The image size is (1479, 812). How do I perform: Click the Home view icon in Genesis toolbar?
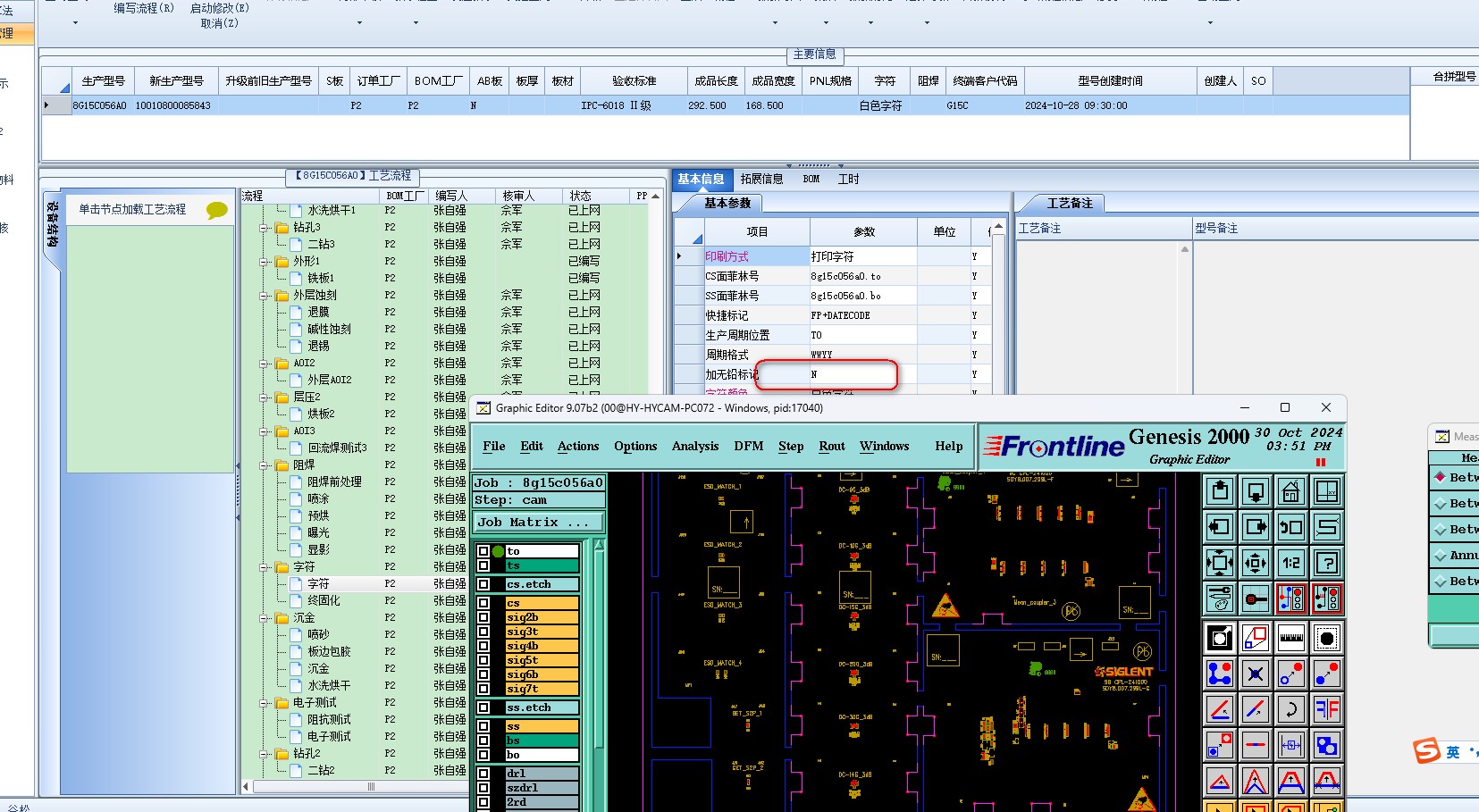1290,491
